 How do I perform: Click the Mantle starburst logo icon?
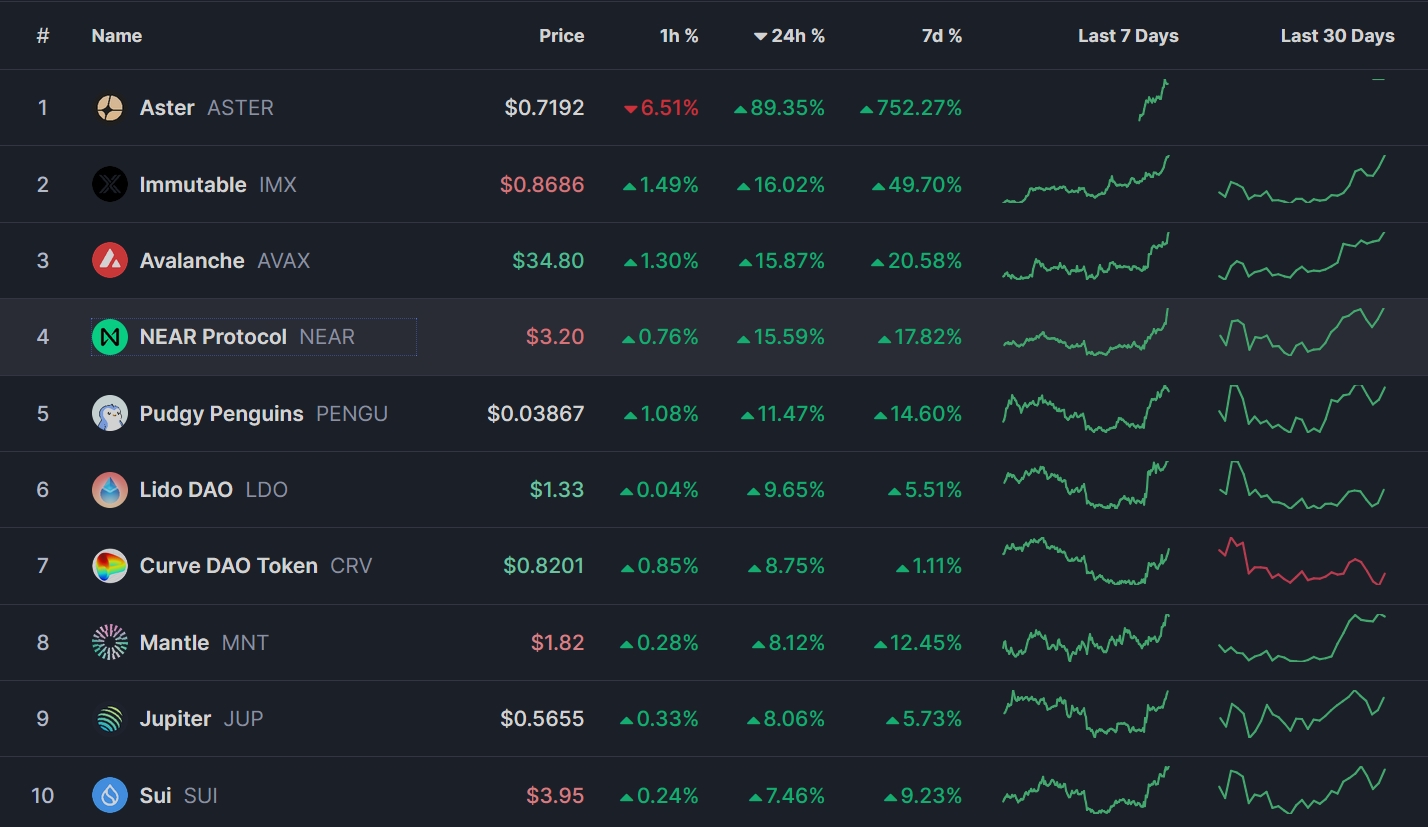(x=110, y=642)
